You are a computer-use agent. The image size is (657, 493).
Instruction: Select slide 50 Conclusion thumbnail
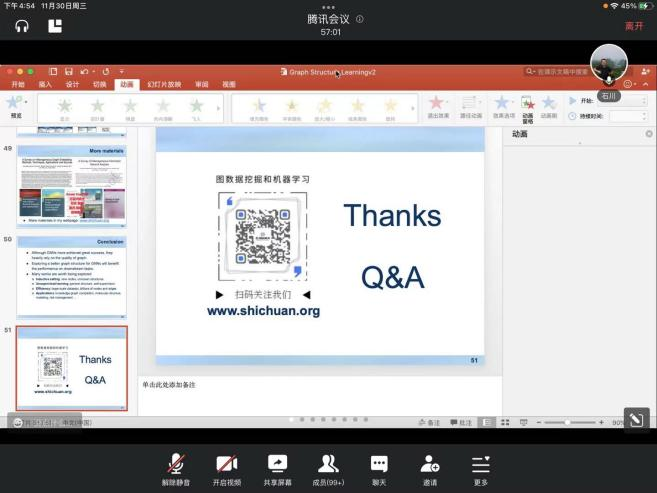[72, 276]
